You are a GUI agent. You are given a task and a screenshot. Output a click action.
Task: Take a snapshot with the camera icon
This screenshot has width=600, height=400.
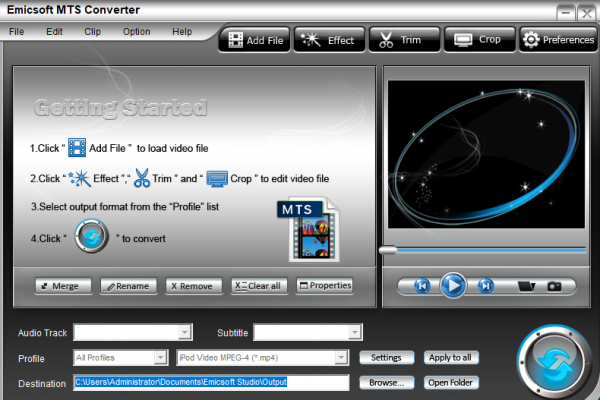(x=554, y=286)
